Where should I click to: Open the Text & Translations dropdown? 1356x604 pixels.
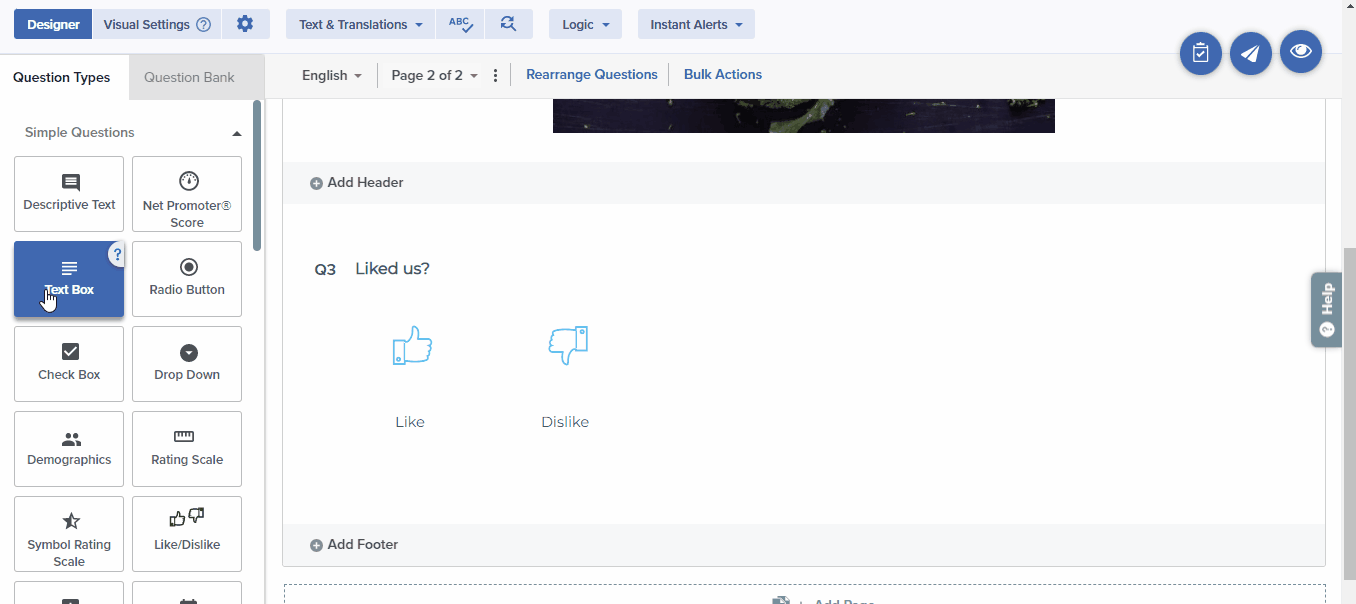tap(360, 24)
